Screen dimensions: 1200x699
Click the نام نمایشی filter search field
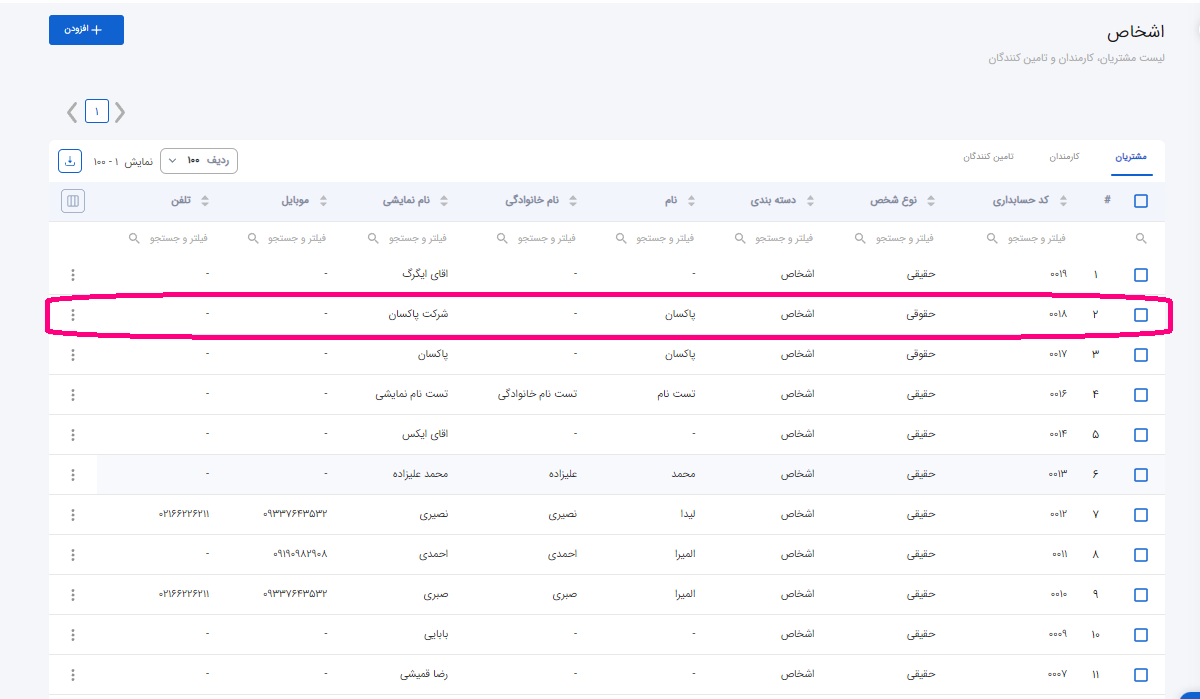[x=410, y=239]
